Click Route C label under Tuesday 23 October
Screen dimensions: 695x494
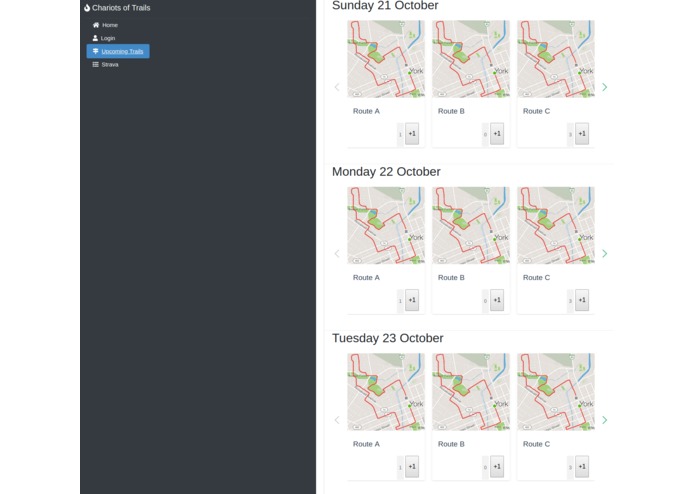(x=536, y=444)
